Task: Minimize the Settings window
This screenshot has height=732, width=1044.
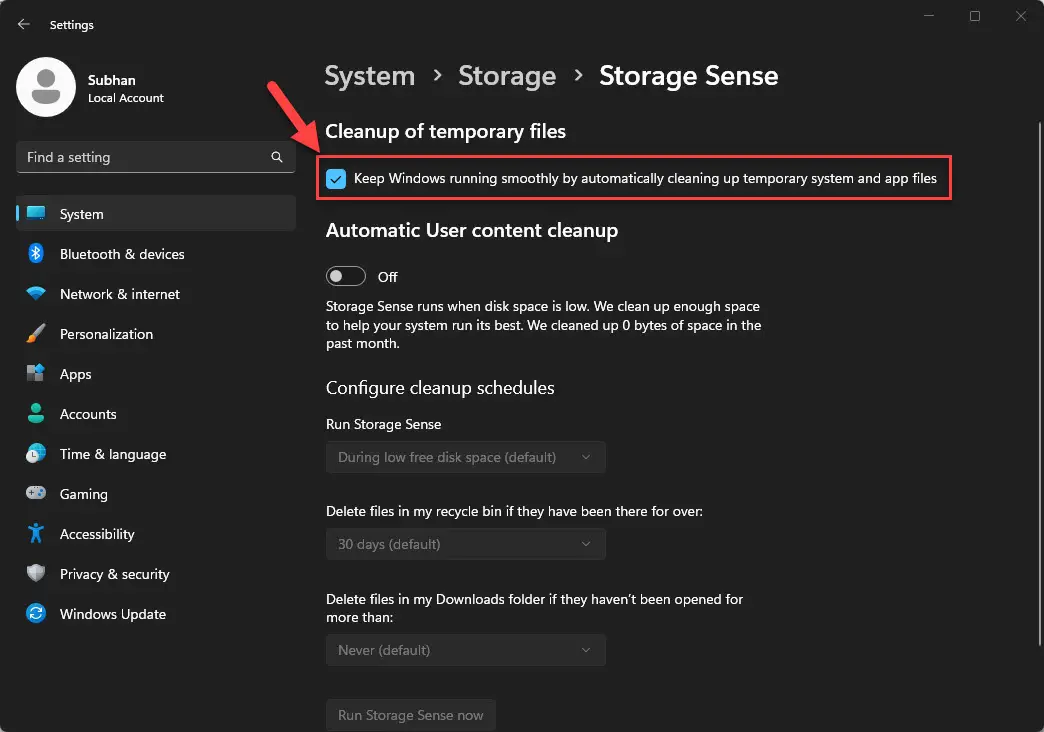Action: click(x=929, y=16)
